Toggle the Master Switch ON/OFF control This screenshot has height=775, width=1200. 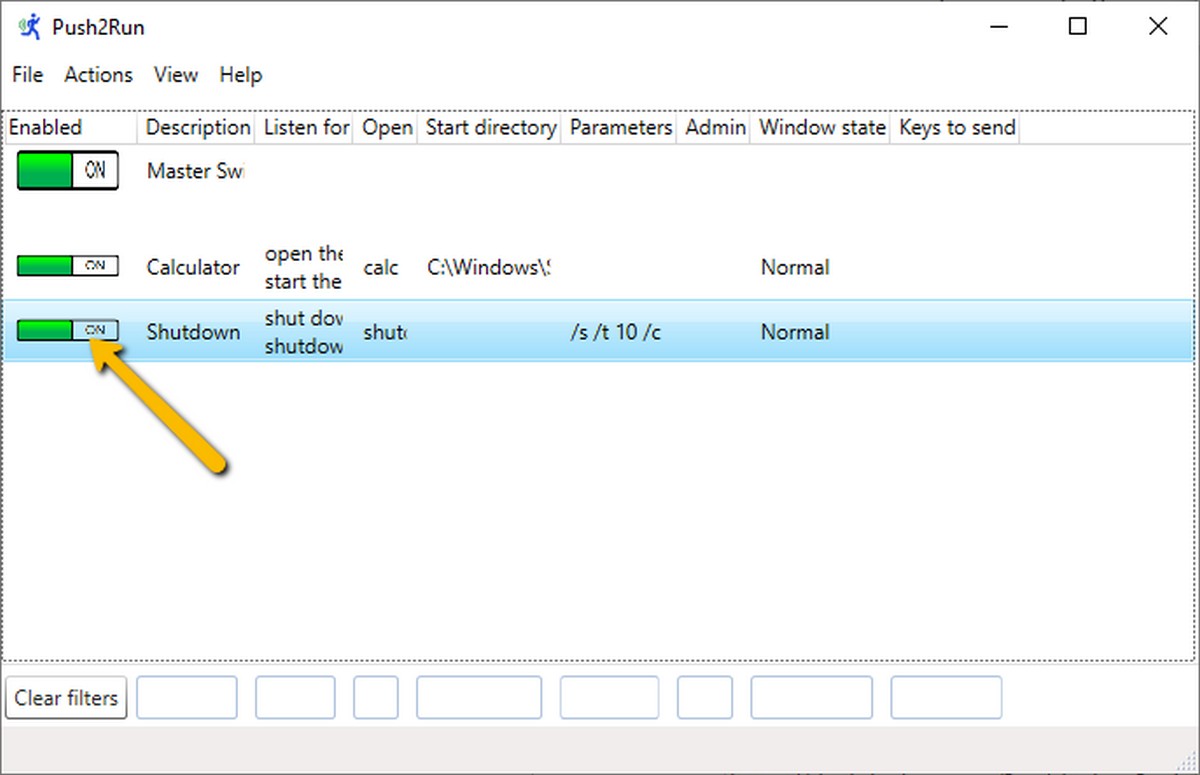coord(68,171)
